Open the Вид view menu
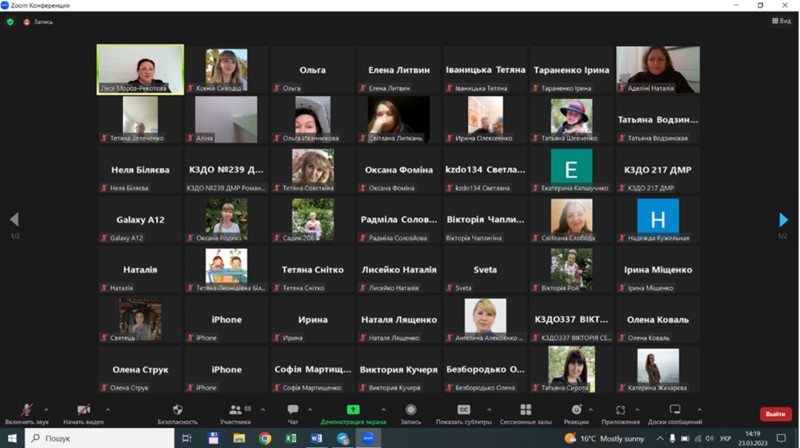This screenshot has width=800, height=448. (x=781, y=21)
